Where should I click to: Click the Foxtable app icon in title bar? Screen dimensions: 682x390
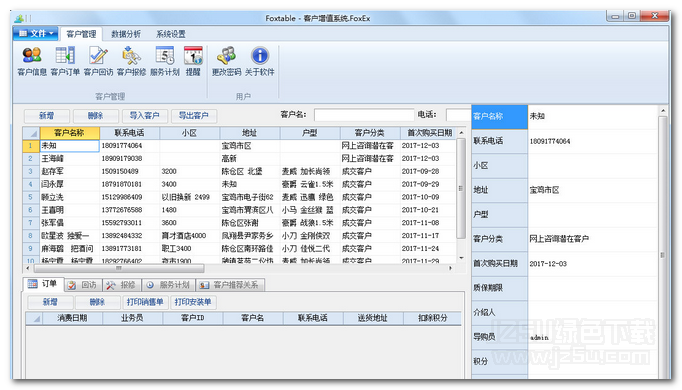(x=19, y=18)
